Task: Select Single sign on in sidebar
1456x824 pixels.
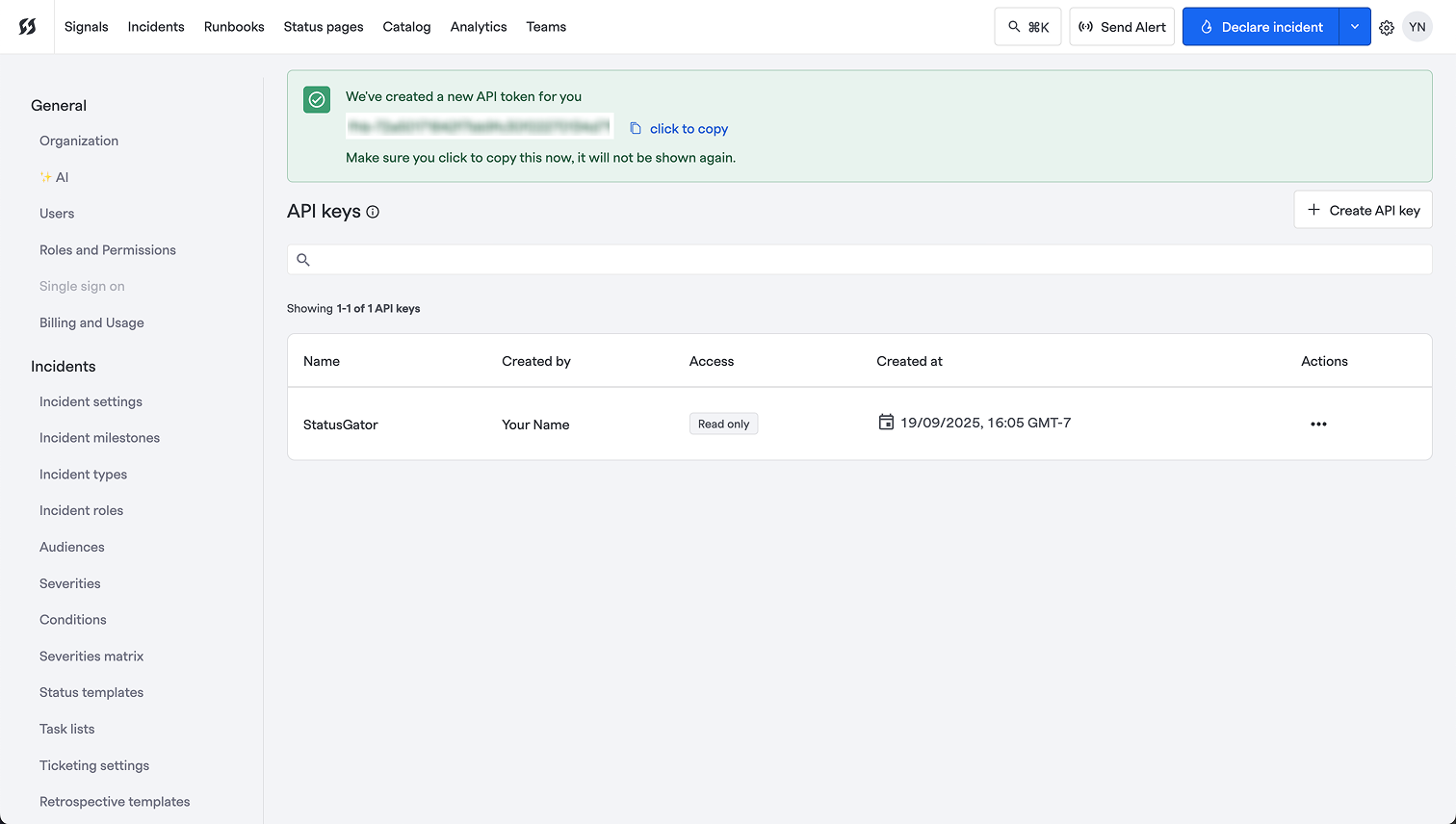Action: tap(82, 286)
